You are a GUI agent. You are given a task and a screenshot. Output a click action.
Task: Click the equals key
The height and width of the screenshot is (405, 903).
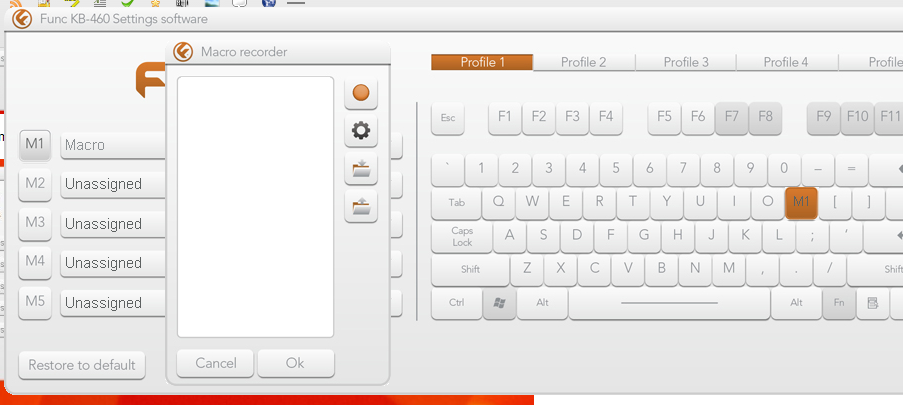[x=851, y=169]
